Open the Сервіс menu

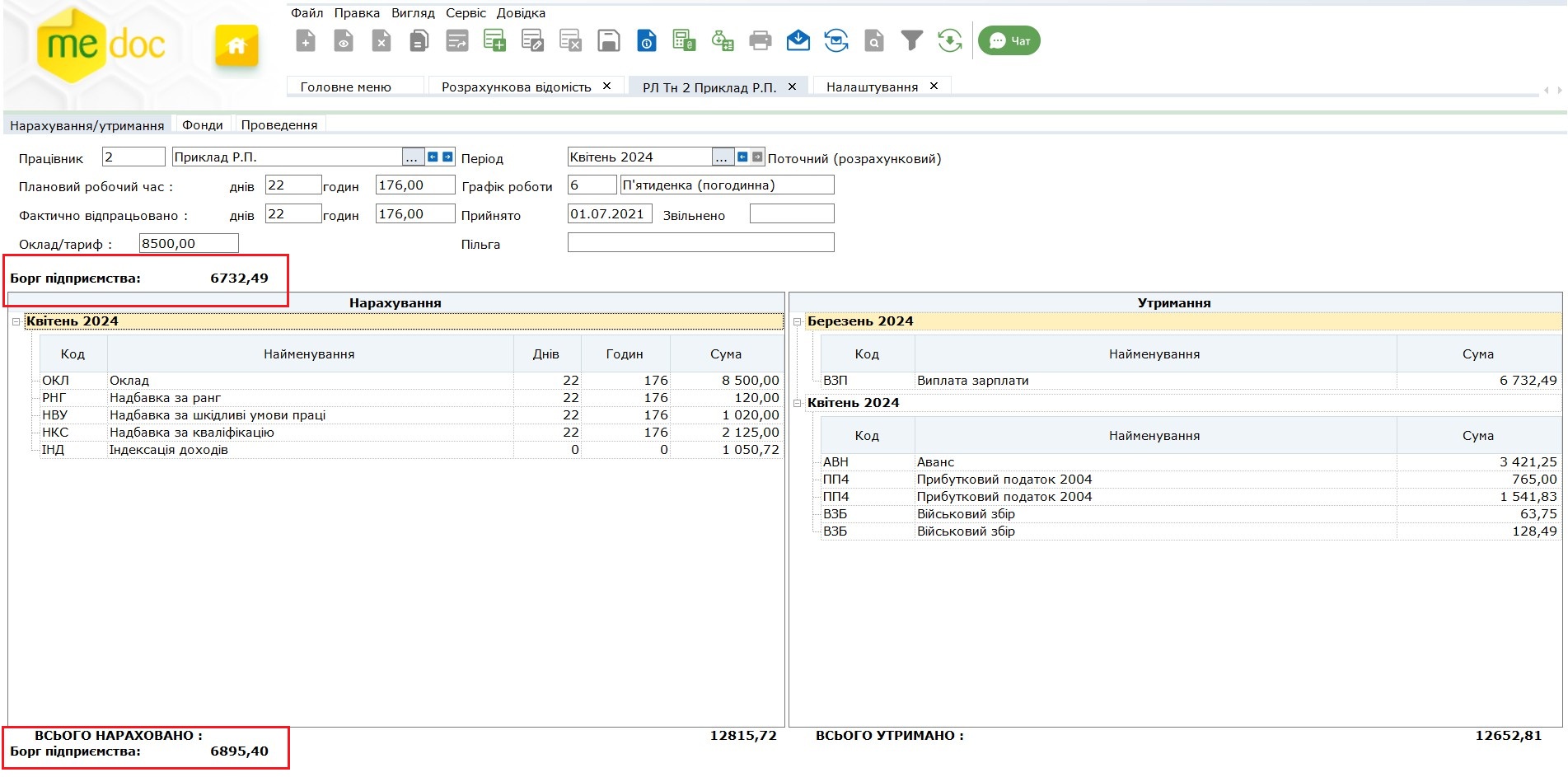click(x=466, y=13)
